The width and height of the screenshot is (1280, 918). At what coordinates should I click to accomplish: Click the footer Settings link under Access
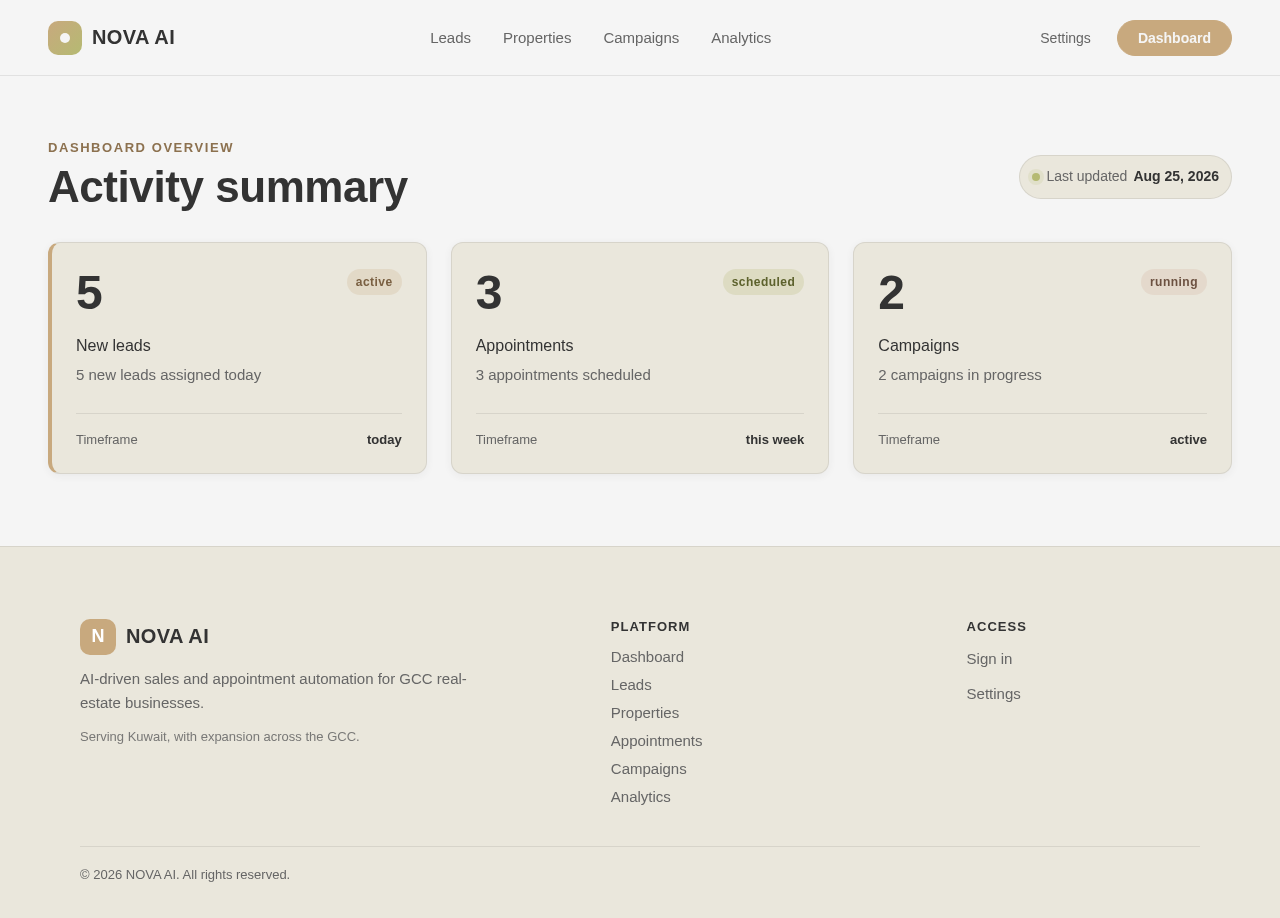[993, 694]
